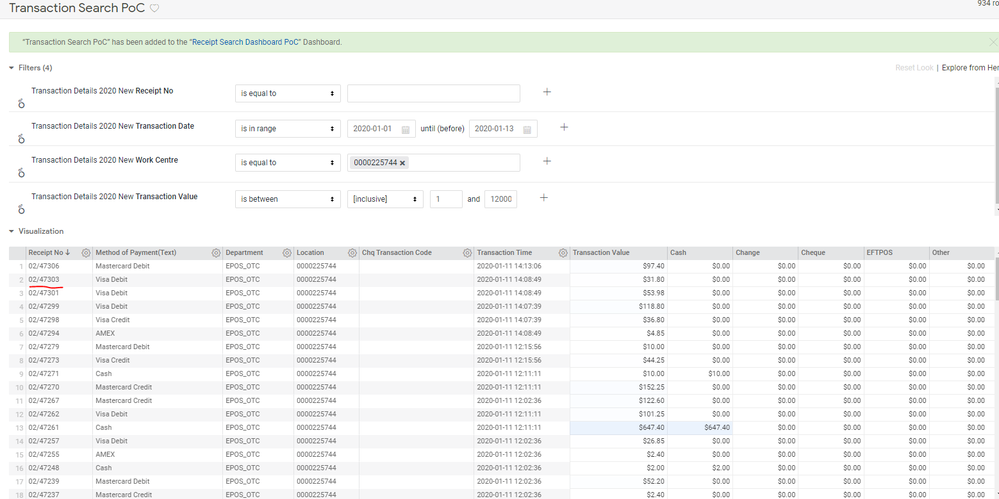This screenshot has height=499, width=999.
Task: Click the Receipt No filter settings icon
Action: click(x=21, y=103)
